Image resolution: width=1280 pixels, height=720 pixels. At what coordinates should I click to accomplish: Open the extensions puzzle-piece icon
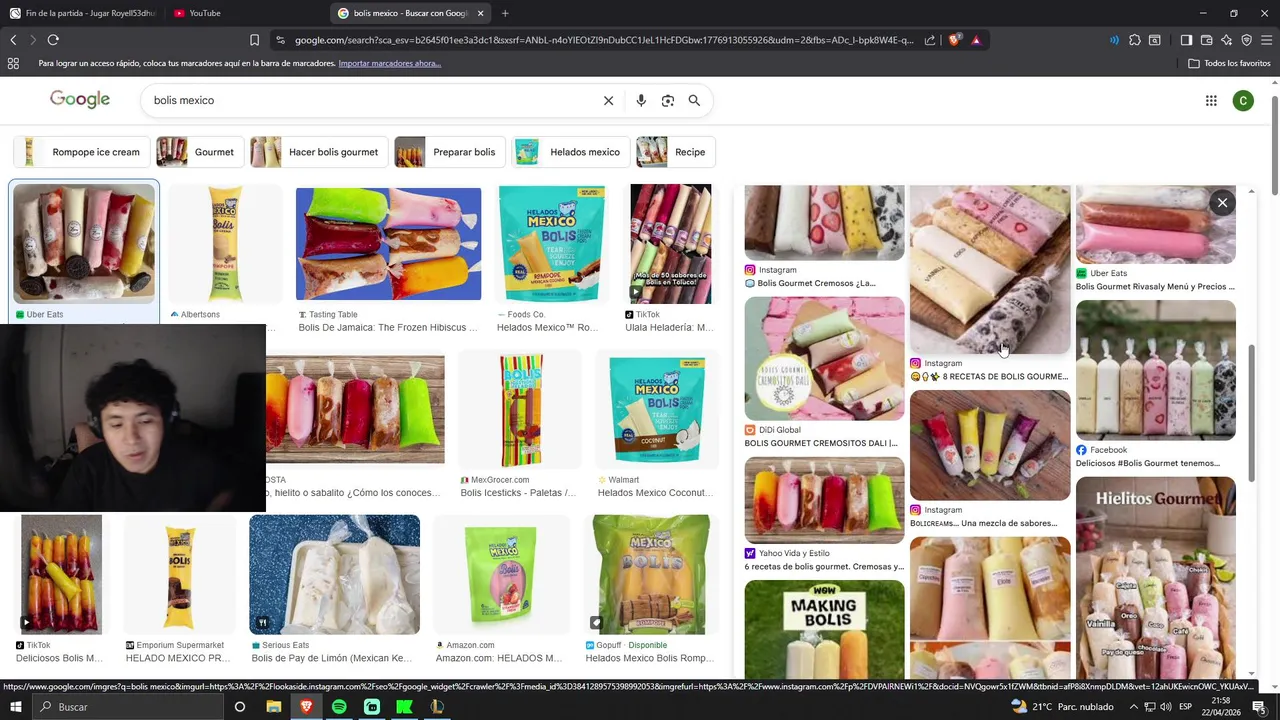[1134, 40]
